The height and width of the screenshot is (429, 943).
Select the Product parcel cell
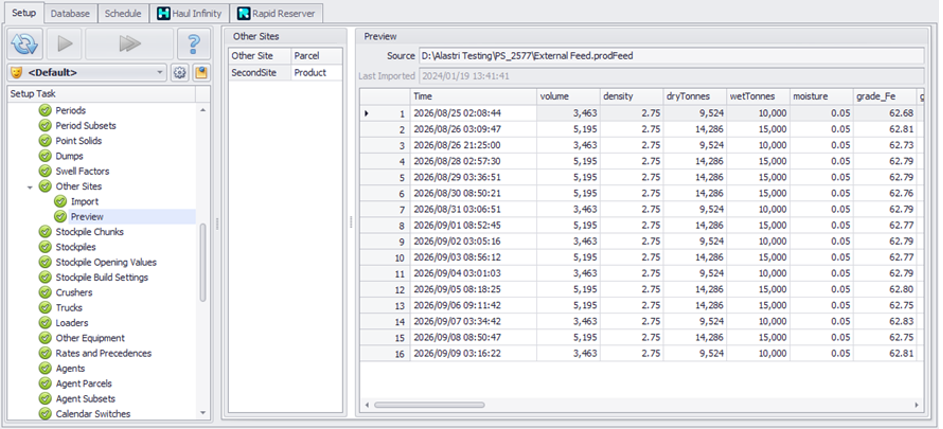(316, 72)
